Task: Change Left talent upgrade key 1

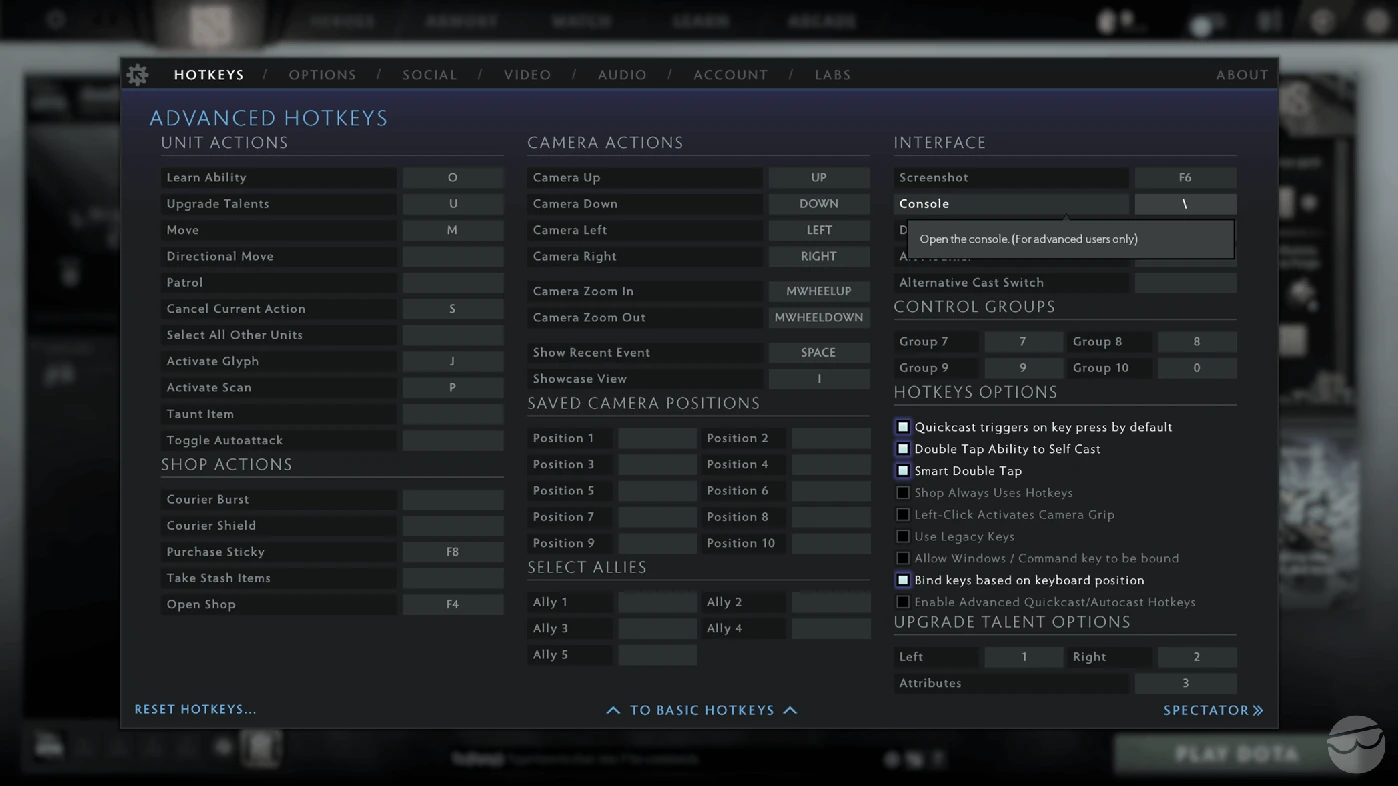Action: [x=1023, y=657]
